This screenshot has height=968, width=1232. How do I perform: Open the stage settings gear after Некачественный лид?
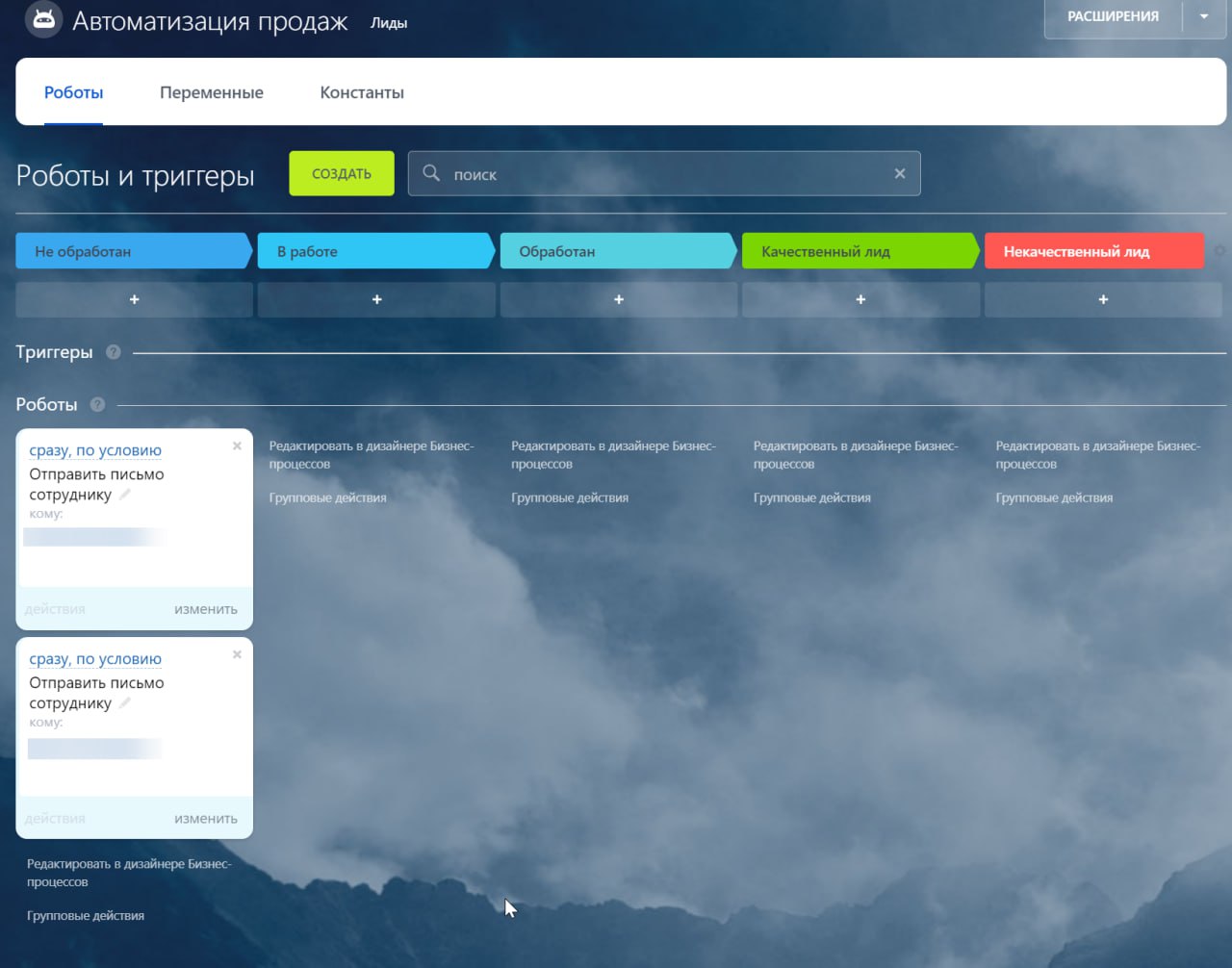point(1219,251)
